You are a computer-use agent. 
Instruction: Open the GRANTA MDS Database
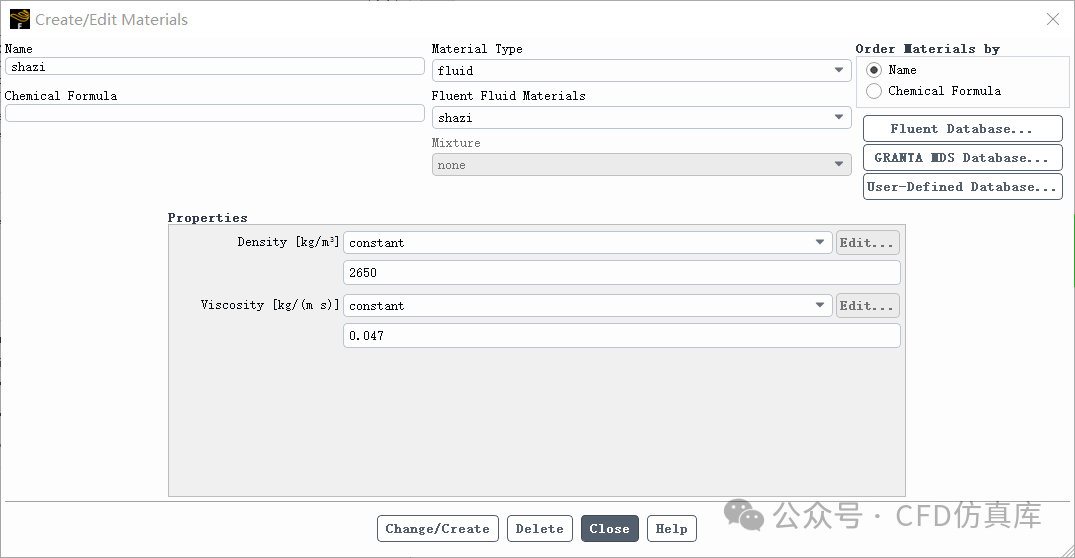[x=963, y=158]
